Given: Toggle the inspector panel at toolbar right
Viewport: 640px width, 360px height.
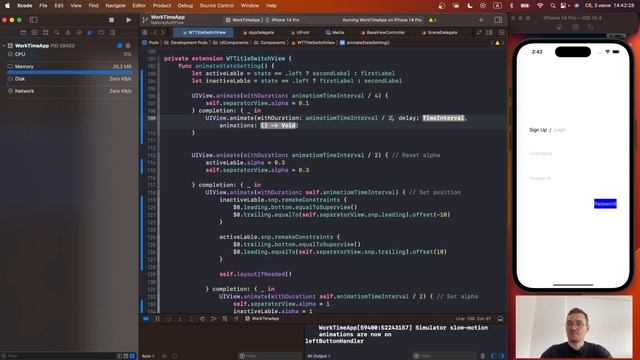Looking at the screenshot, I should [498, 20].
